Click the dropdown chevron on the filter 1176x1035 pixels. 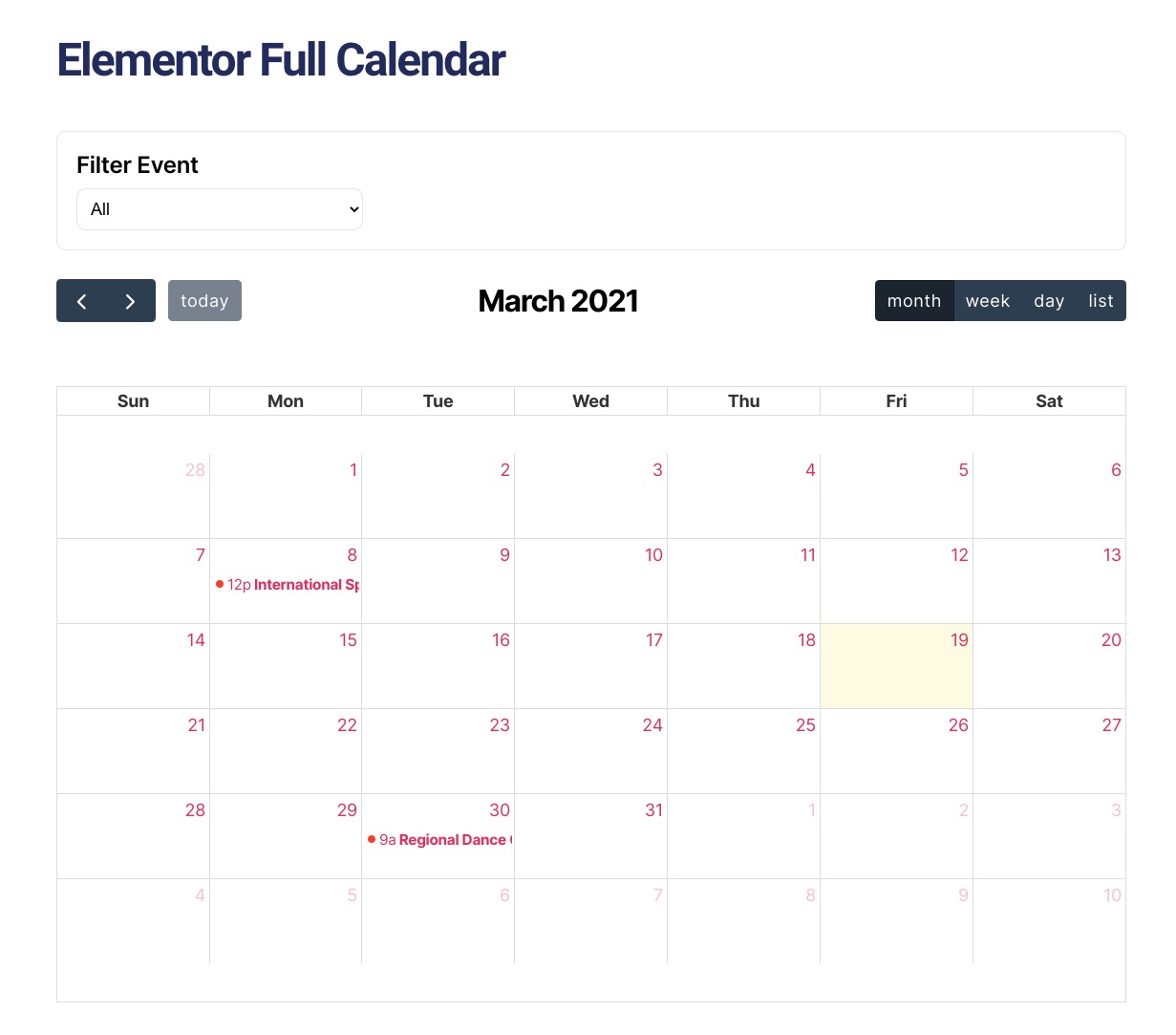tap(352, 208)
